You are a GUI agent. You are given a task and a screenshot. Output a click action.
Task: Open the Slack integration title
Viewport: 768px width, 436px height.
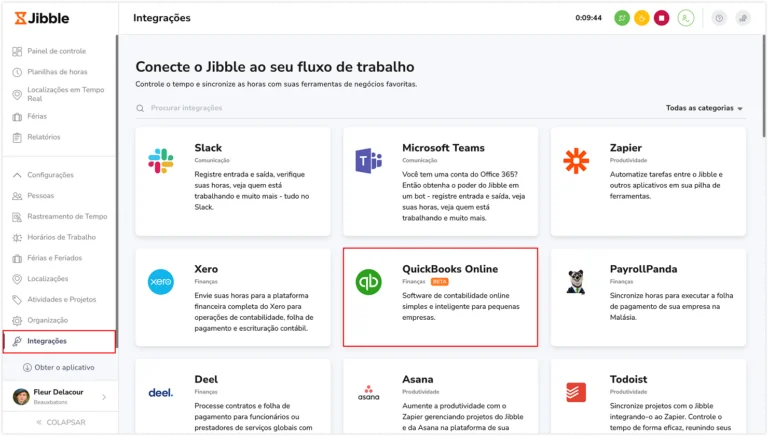pos(208,147)
